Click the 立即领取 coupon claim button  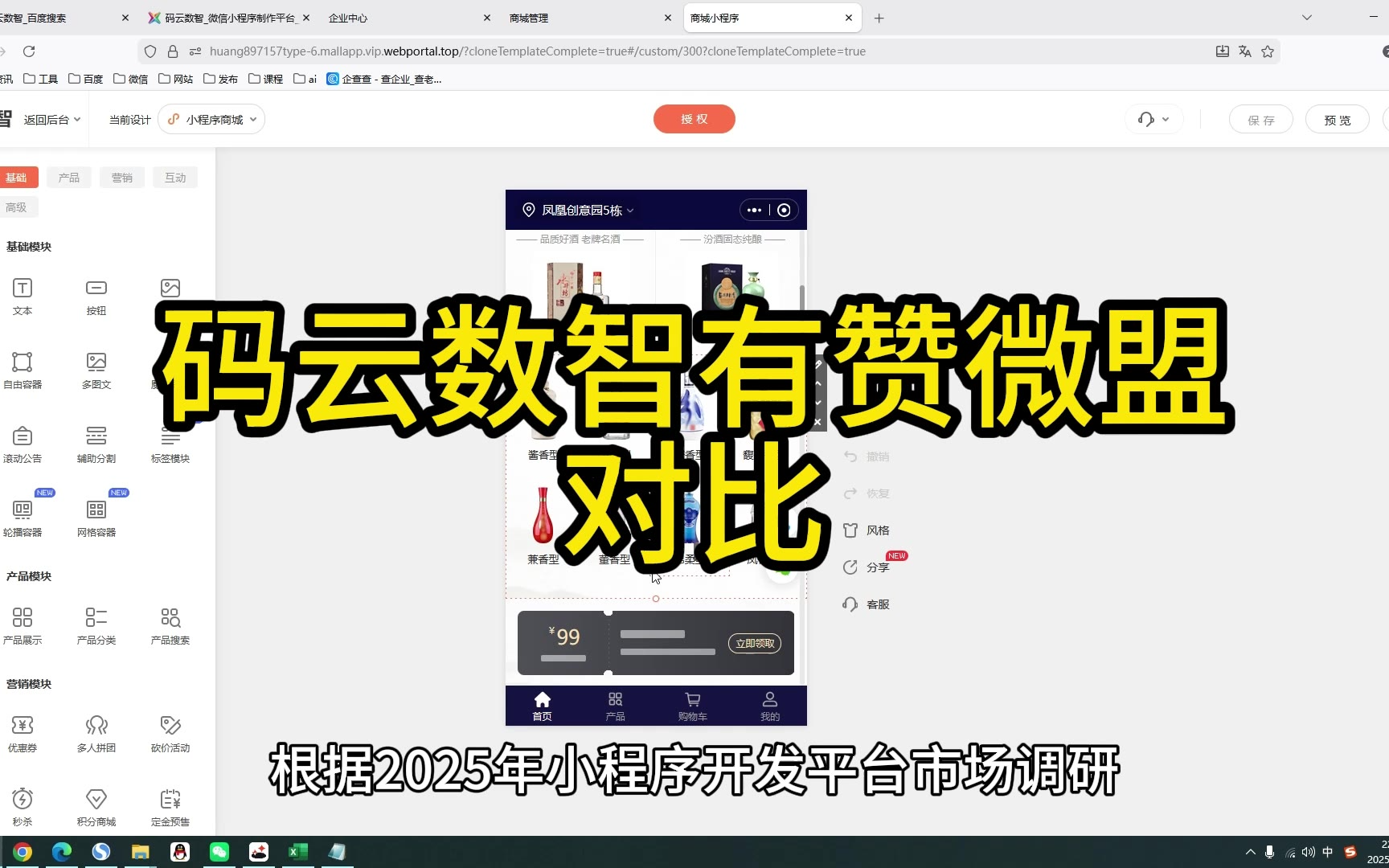coord(754,644)
